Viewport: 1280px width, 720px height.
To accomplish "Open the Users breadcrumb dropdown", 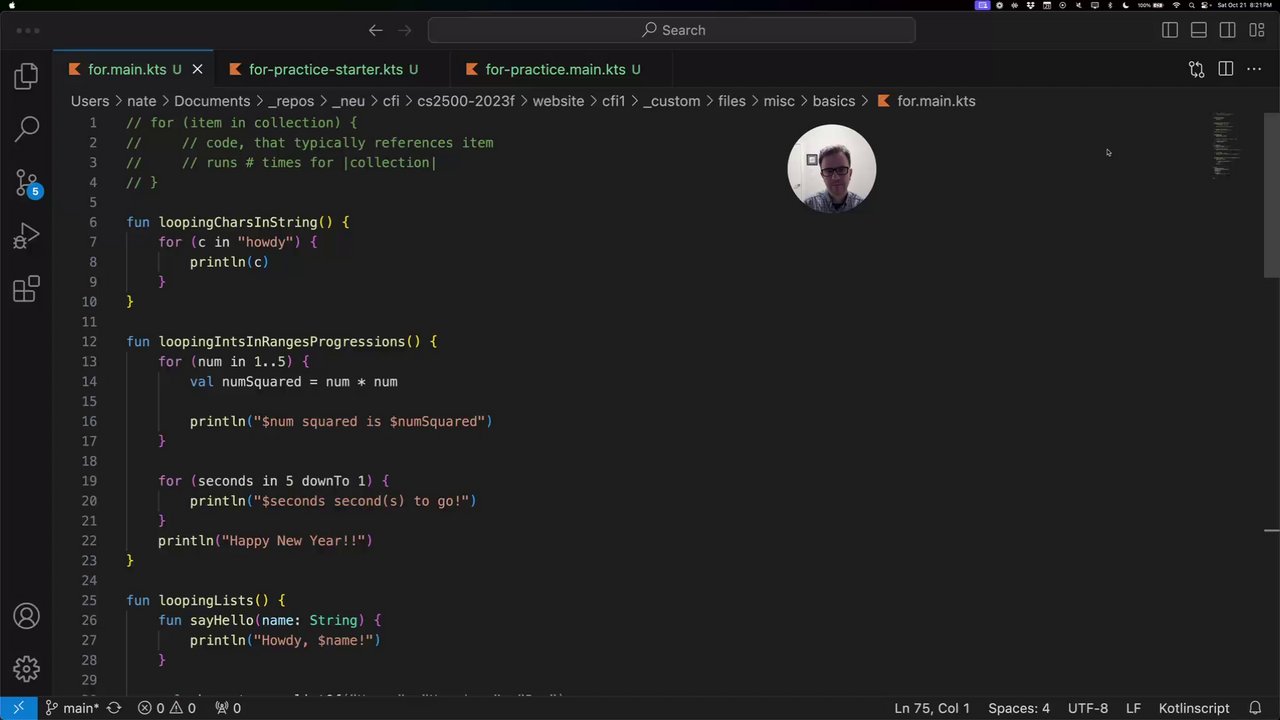I will 90,101.
